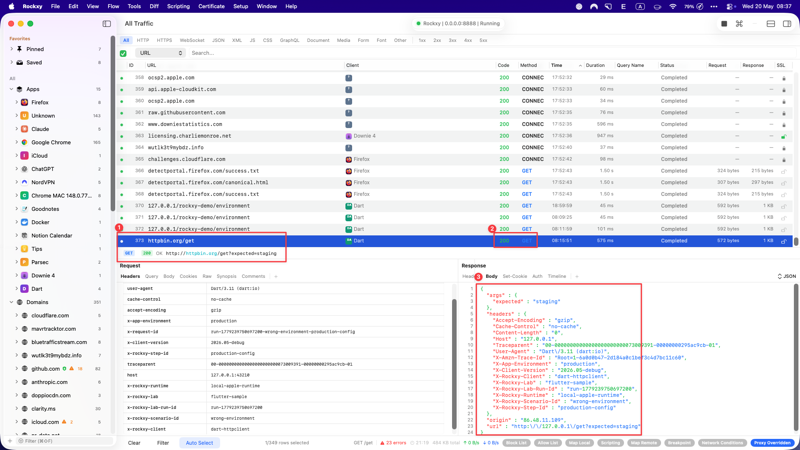Viewport: 800px width, 450px height.
Task: Toggle the Map Remote pill
Action: click(643, 443)
